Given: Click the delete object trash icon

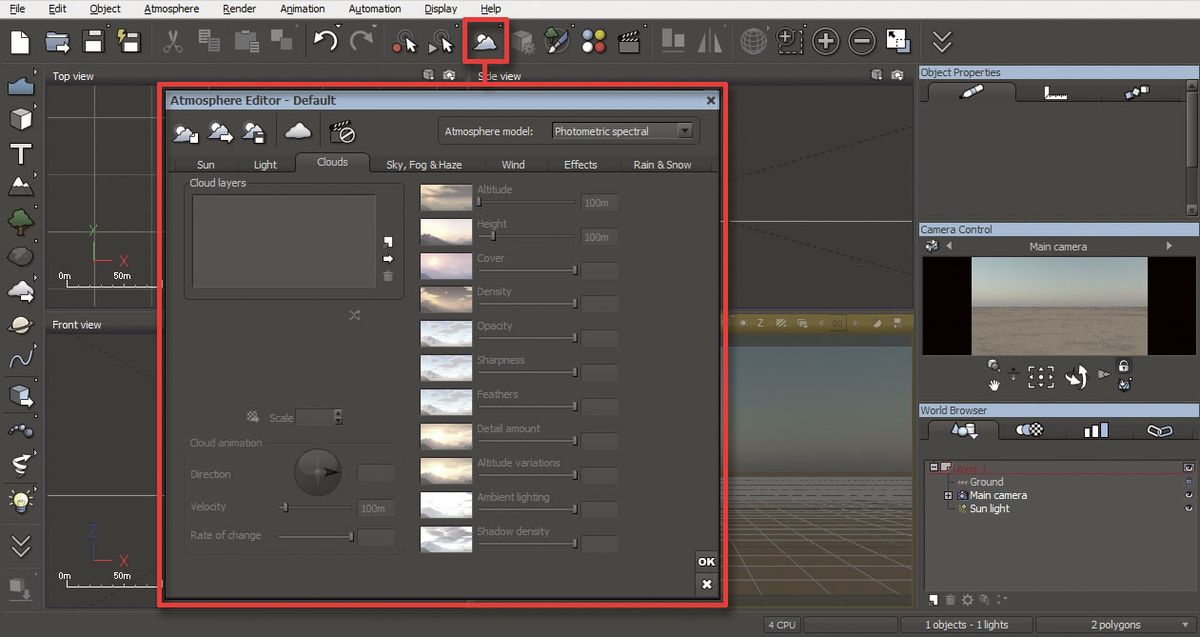Looking at the screenshot, I should coord(950,600).
